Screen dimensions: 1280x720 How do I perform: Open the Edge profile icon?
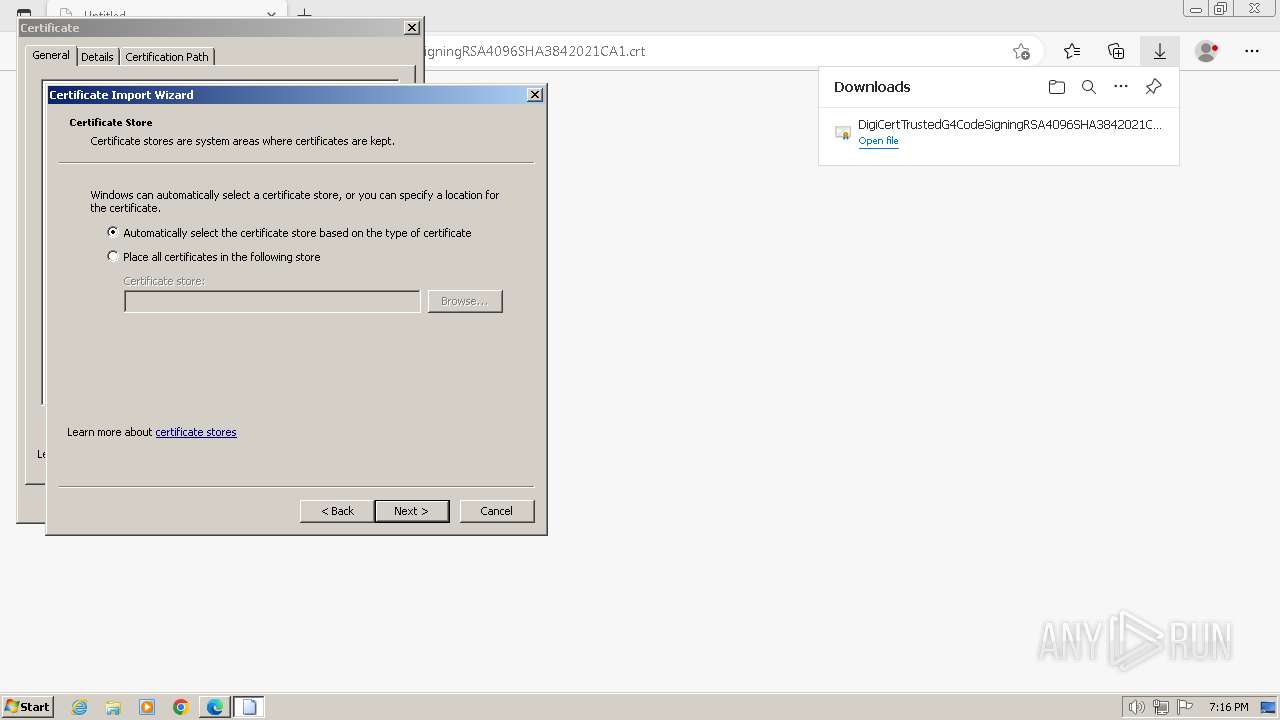click(1207, 51)
